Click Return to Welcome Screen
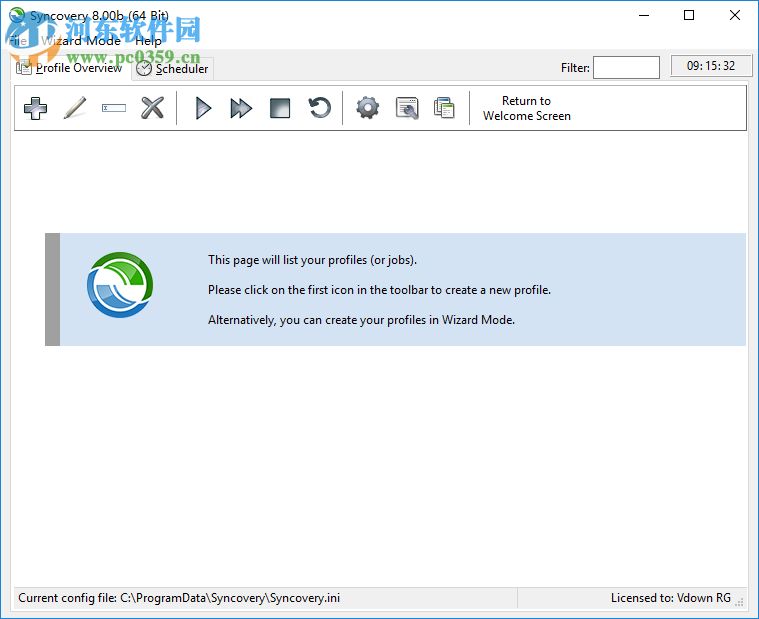The width and height of the screenshot is (759, 619). (x=527, y=108)
